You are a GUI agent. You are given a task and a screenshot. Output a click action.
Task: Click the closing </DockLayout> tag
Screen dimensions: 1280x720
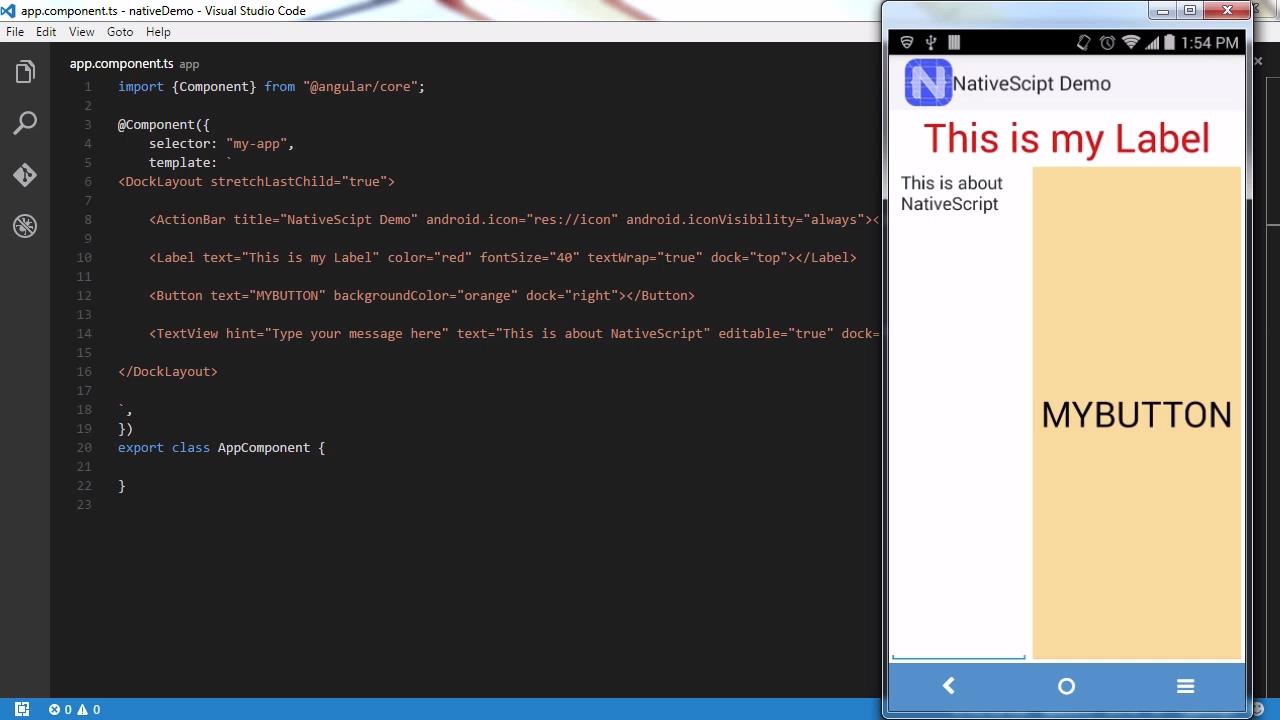(x=168, y=372)
